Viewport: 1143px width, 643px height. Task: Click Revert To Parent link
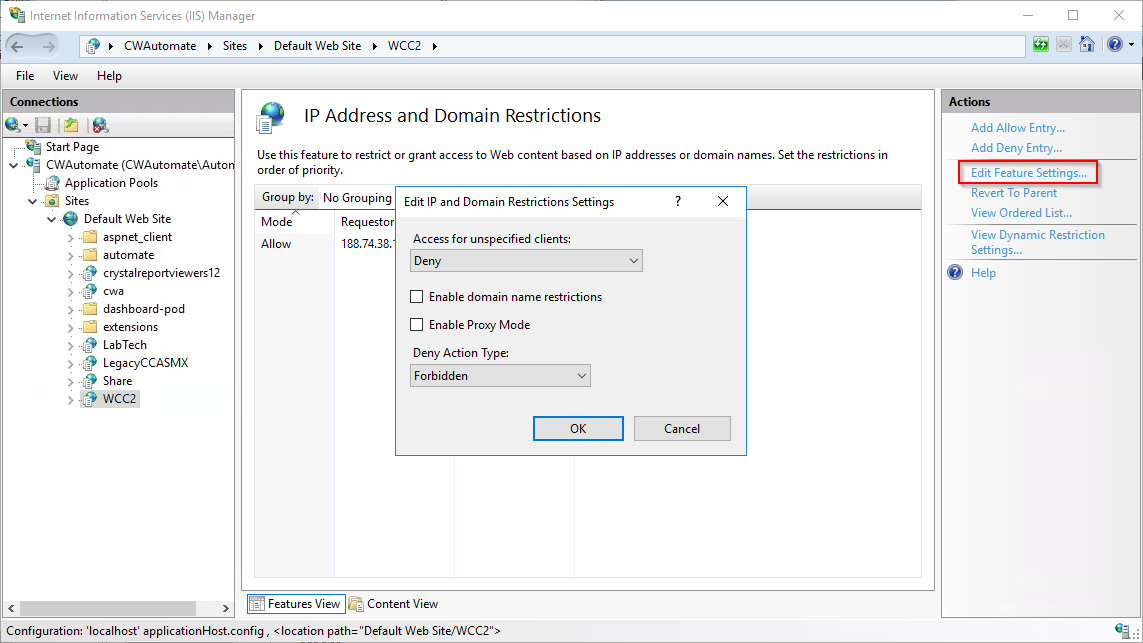1013,193
